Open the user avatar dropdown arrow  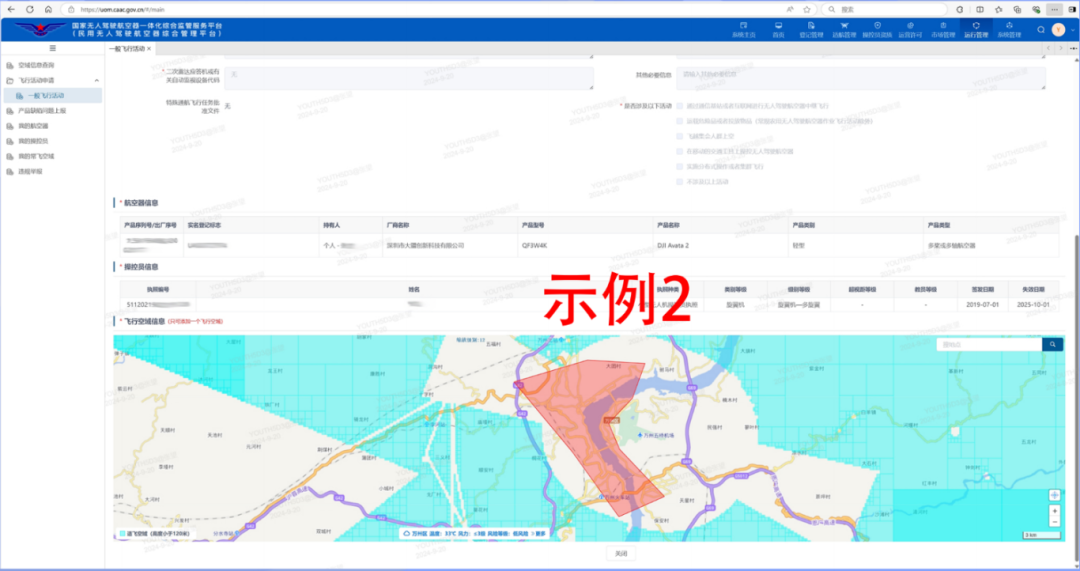pos(1071,29)
